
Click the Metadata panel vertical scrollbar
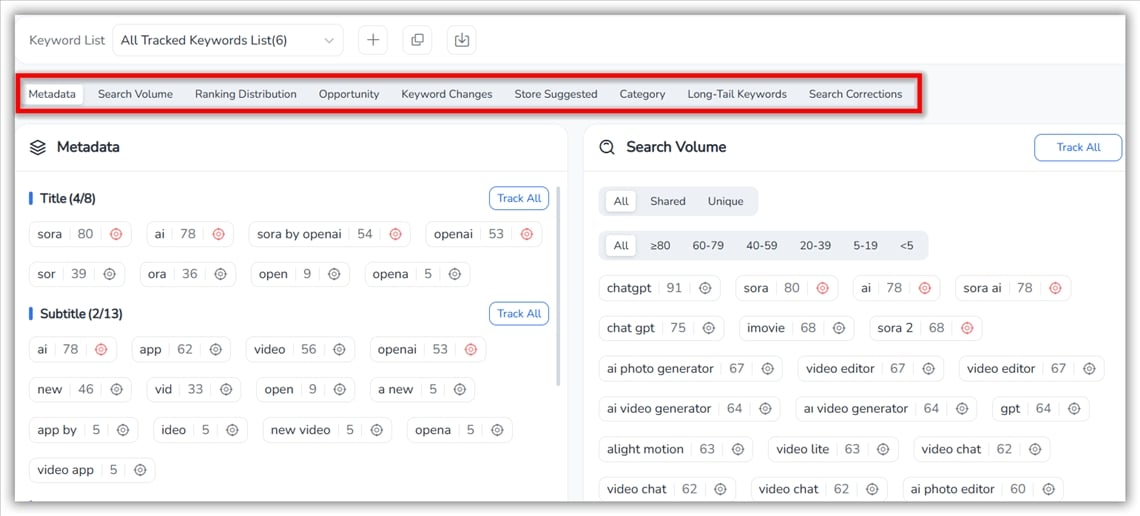(x=557, y=290)
